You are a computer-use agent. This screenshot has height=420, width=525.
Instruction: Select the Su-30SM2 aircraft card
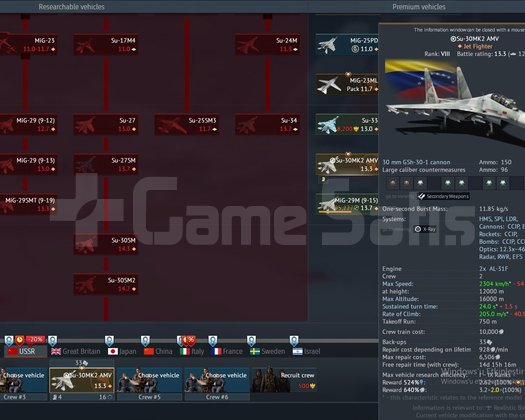[x=106, y=284]
